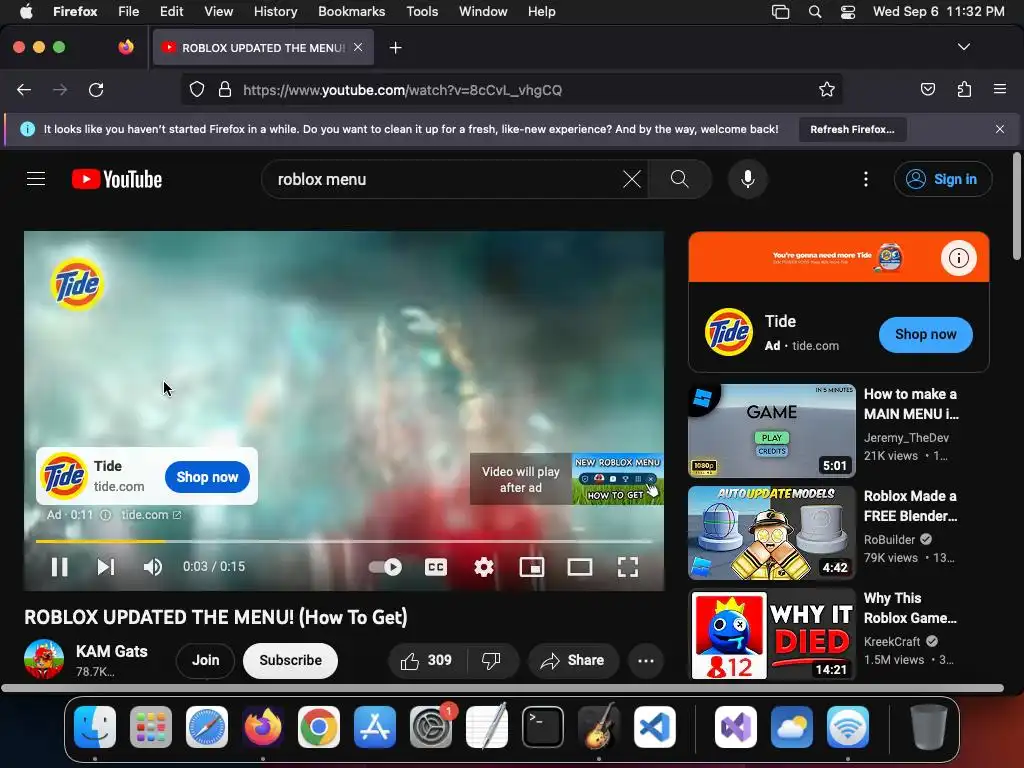Viewport: 1024px width, 768px height.
Task: Click Refresh Firefox… button
Action: click(852, 129)
